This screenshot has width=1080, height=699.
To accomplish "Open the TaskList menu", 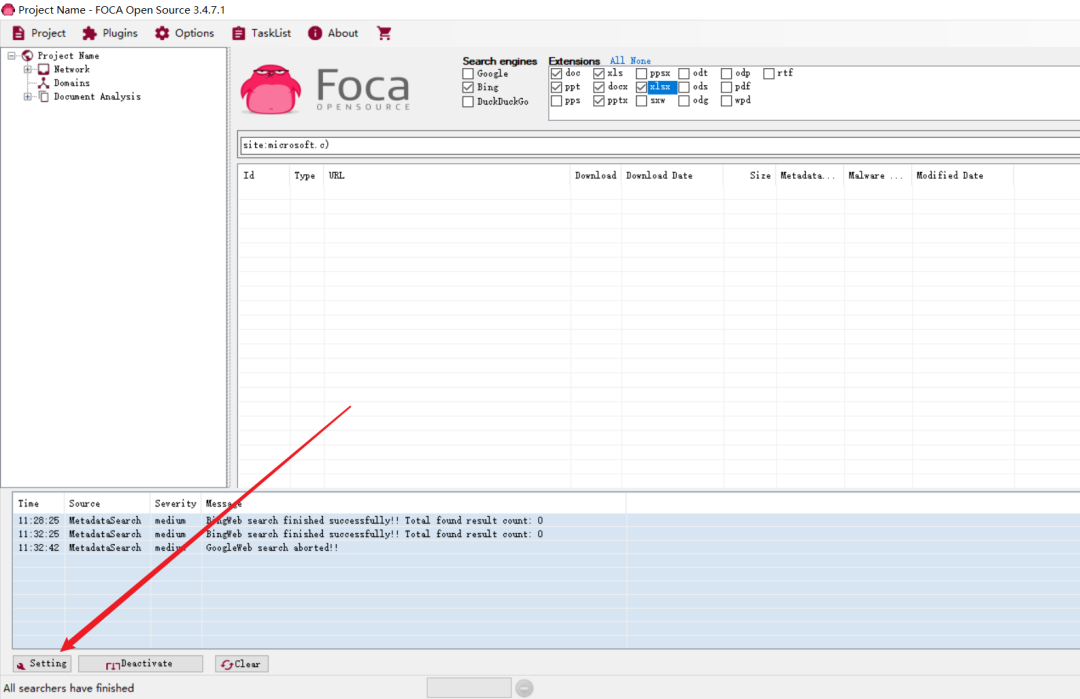I will coord(261,33).
